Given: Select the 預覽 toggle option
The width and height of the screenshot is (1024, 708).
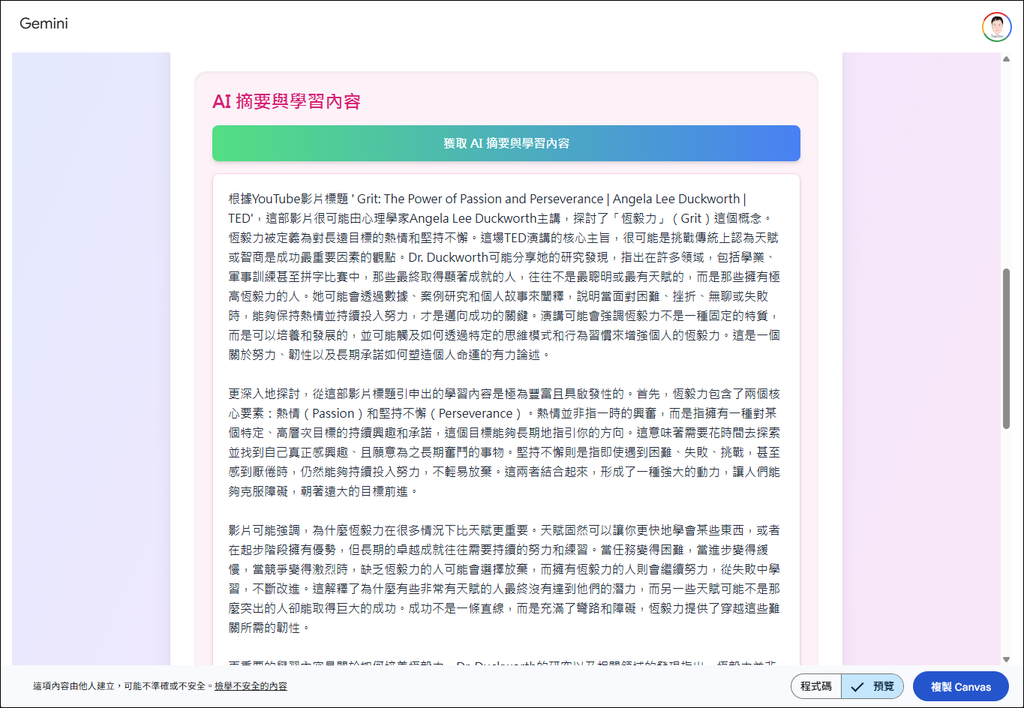Looking at the screenshot, I should 872,686.
